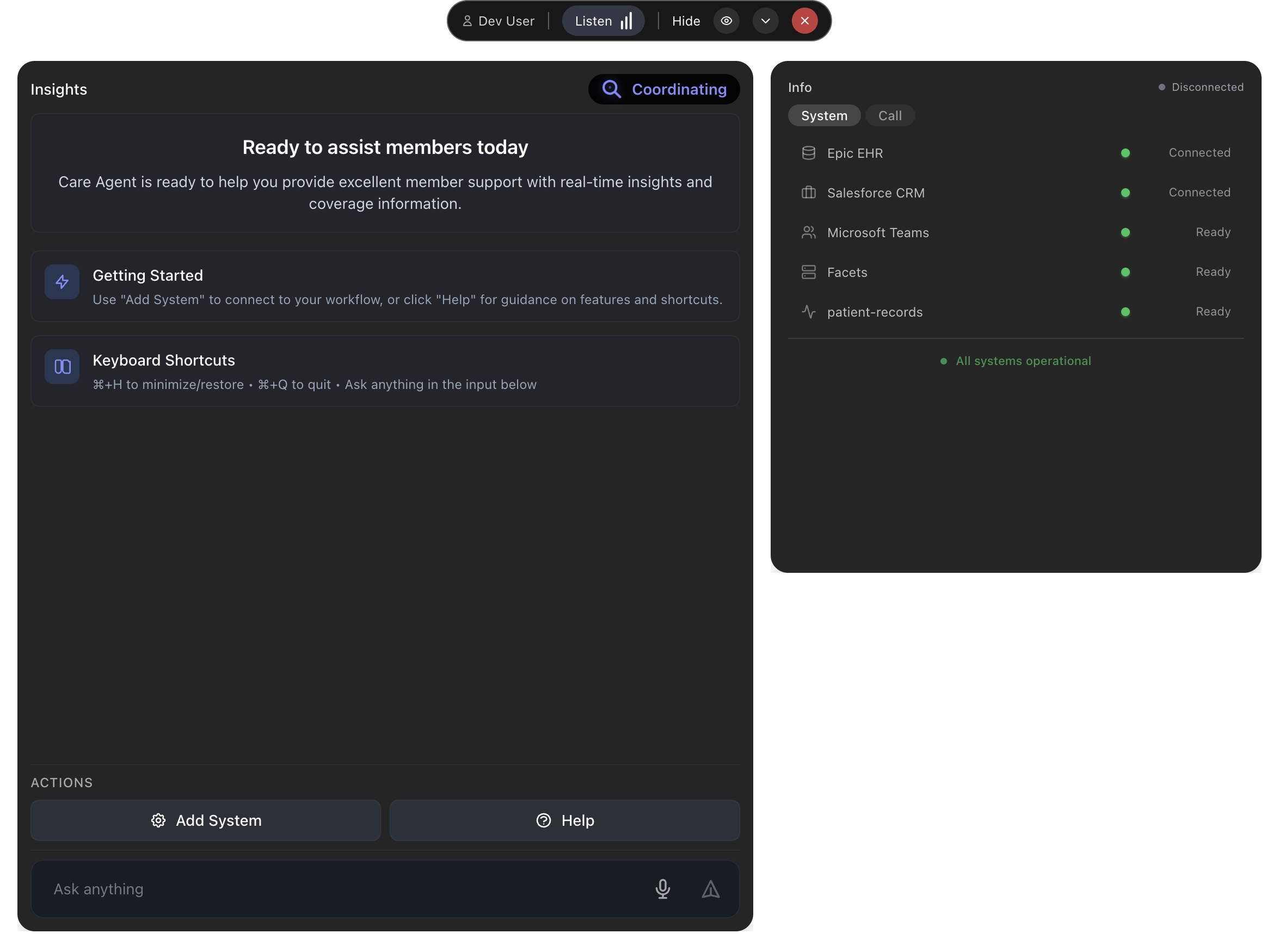Click the Keyboard Shortcuts book icon
The width and height of the screenshot is (1279, 952).
62,367
